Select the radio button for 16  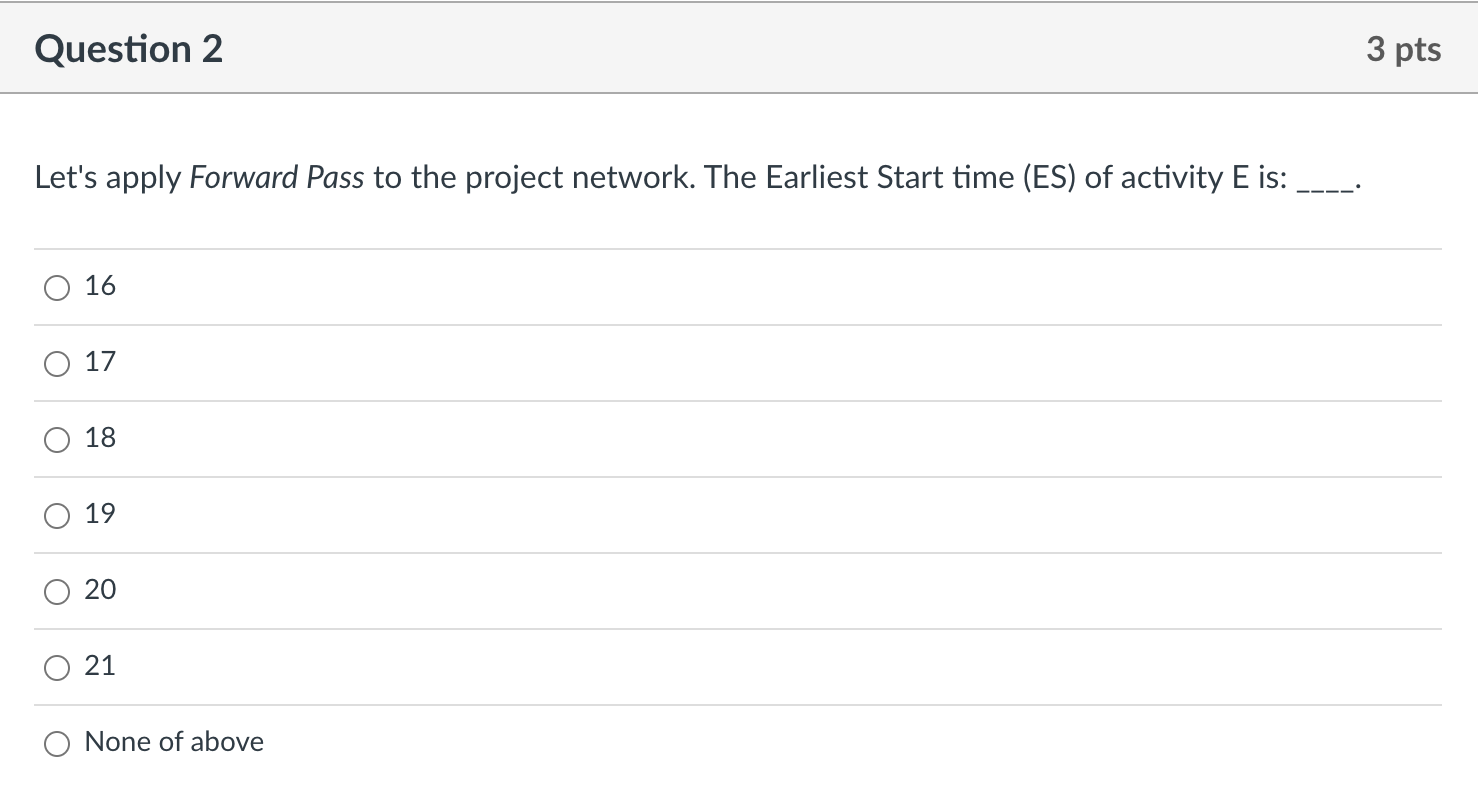[x=57, y=287]
